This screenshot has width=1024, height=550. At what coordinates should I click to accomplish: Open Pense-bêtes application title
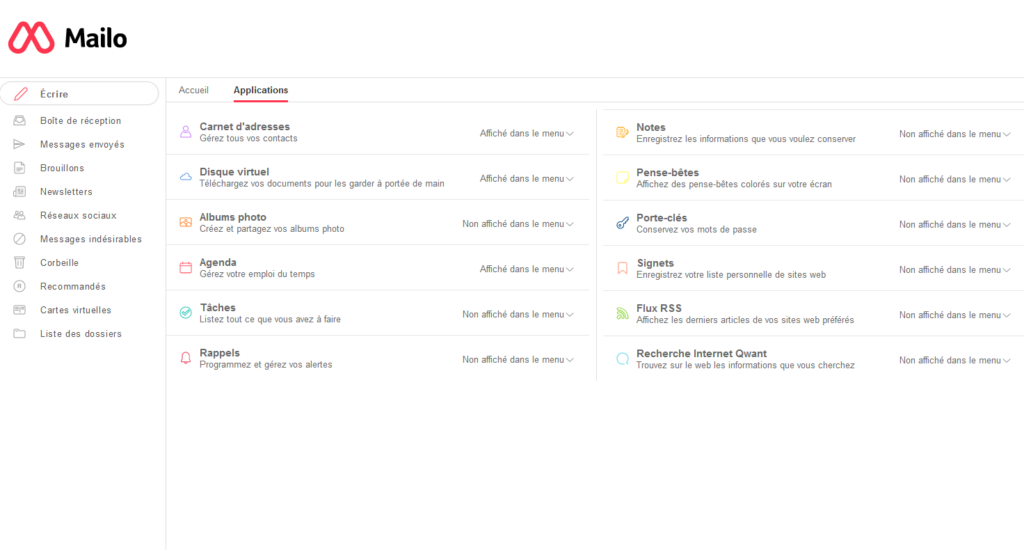pyautogui.click(x=667, y=172)
